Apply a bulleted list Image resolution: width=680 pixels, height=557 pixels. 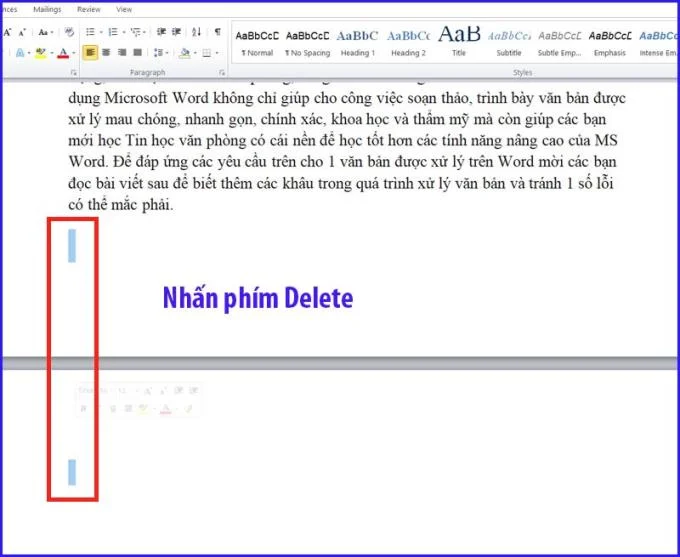[90, 32]
